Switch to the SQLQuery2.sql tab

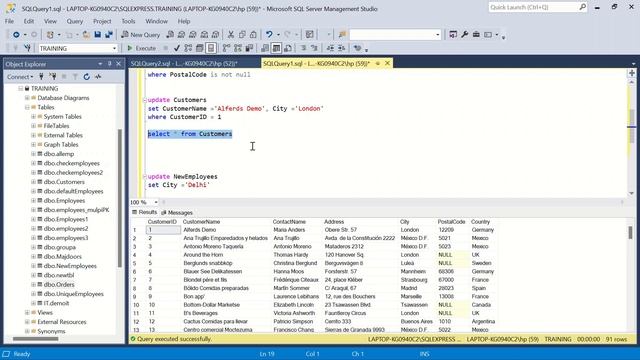(x=184, y=64)
